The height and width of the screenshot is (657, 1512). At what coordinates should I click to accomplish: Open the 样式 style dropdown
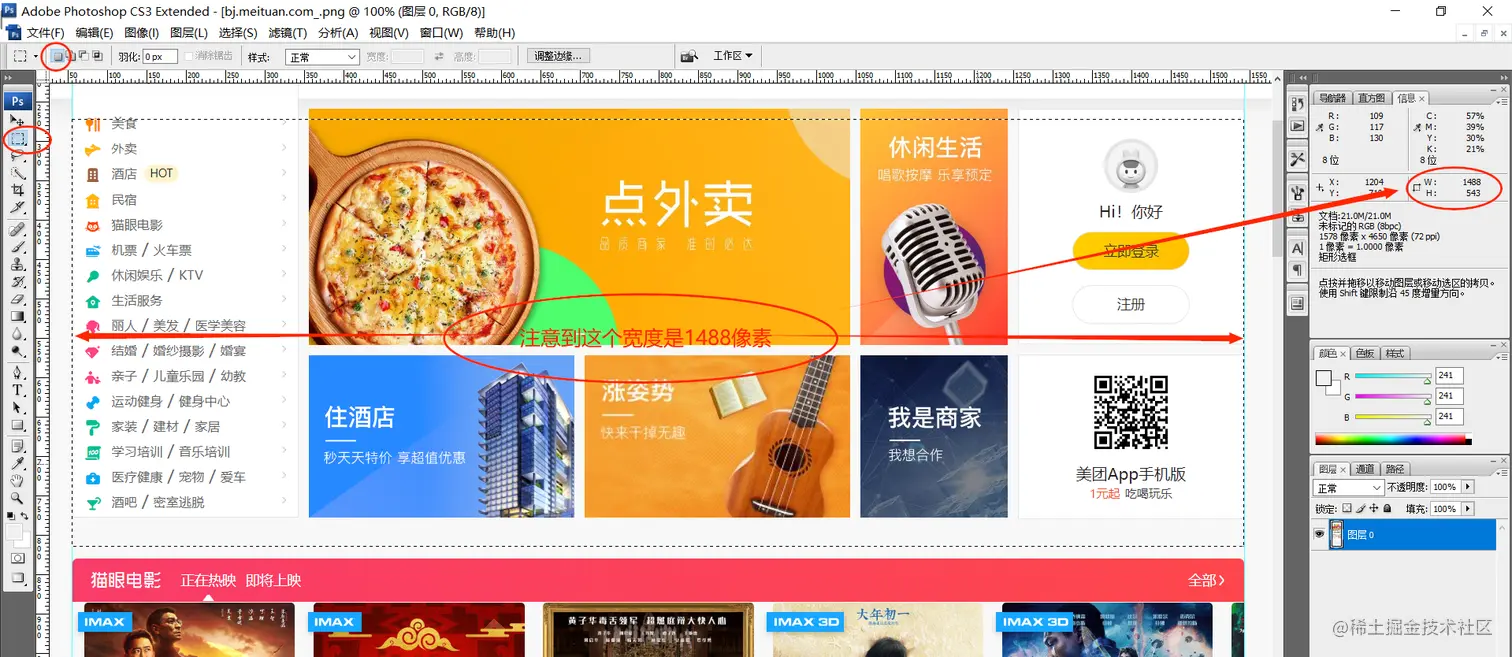coord(322,57)
